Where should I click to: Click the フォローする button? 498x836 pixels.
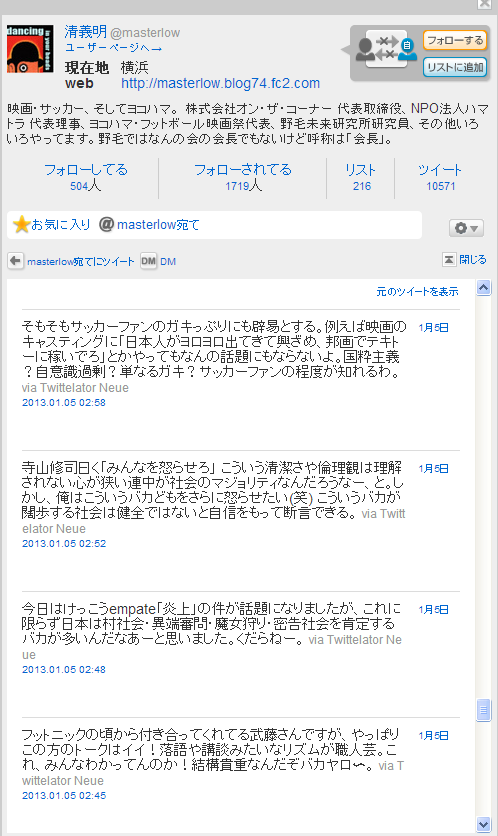pyautogui.click(x=455, y=41)
